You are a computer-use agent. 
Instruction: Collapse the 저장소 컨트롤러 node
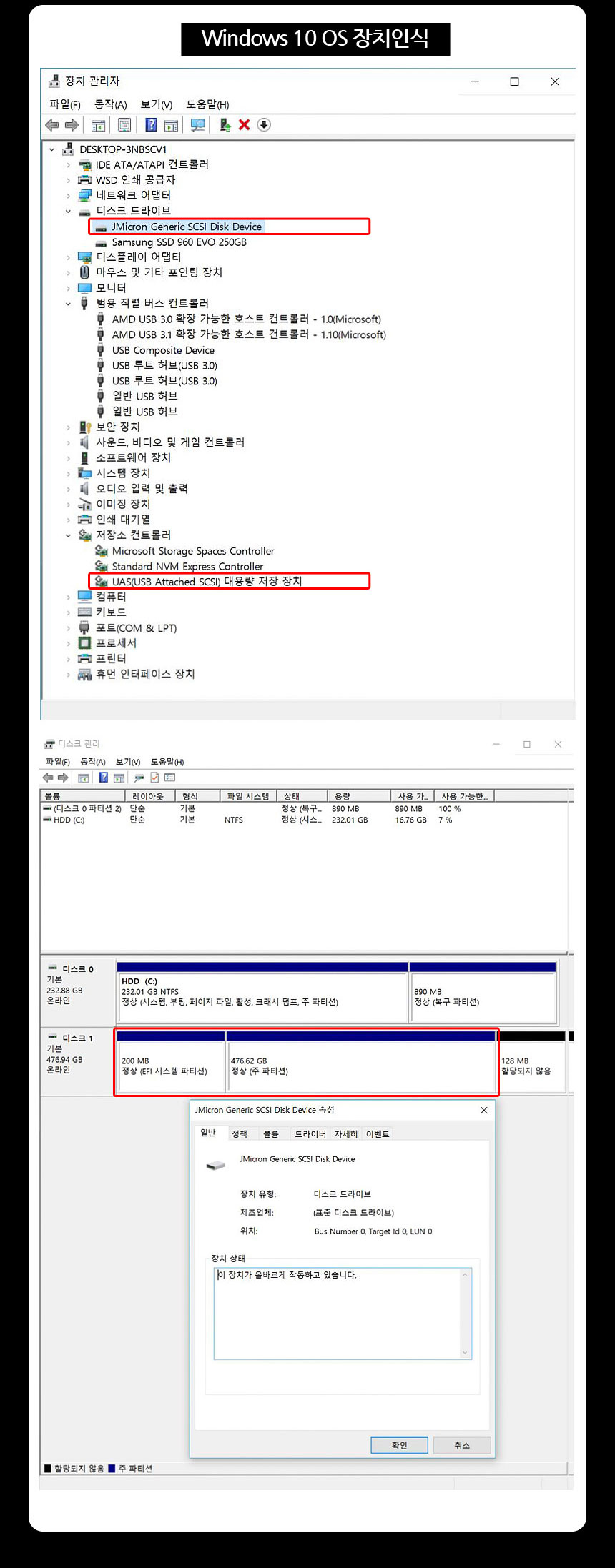pyautogui.click(x=69, y=535)
